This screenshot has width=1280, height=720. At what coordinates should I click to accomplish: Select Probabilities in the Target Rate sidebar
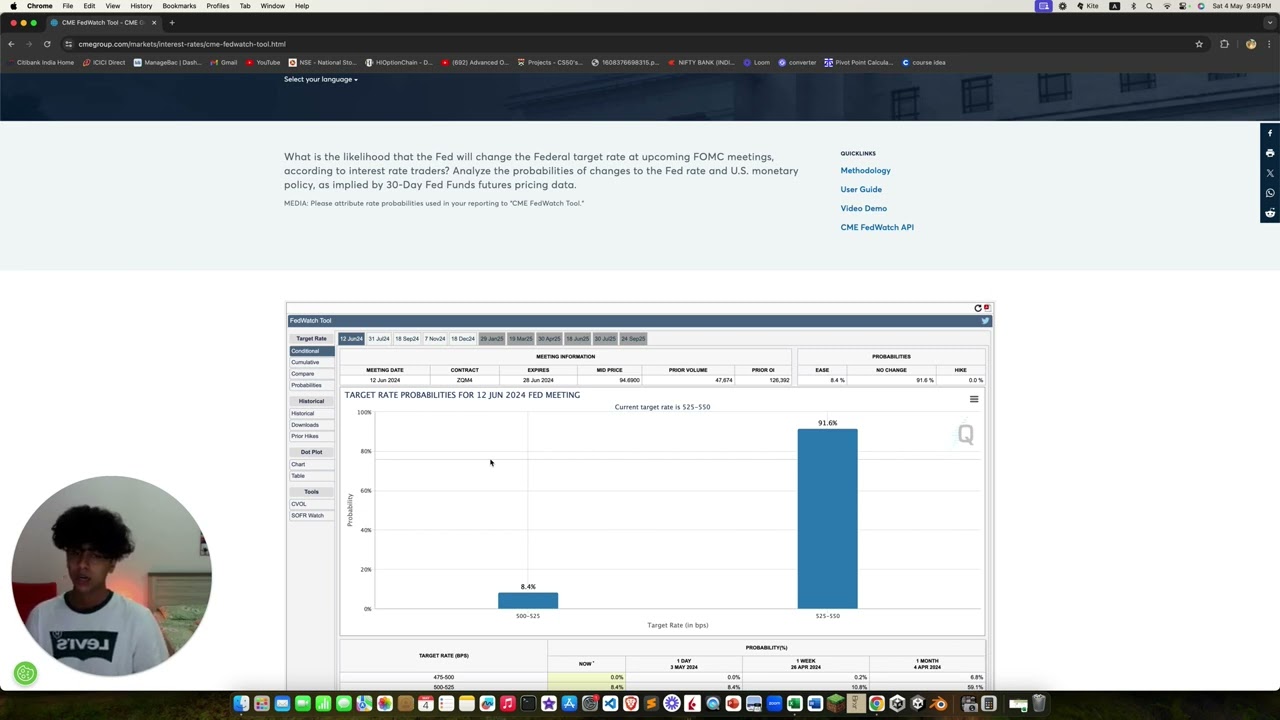tap(312, 385)
